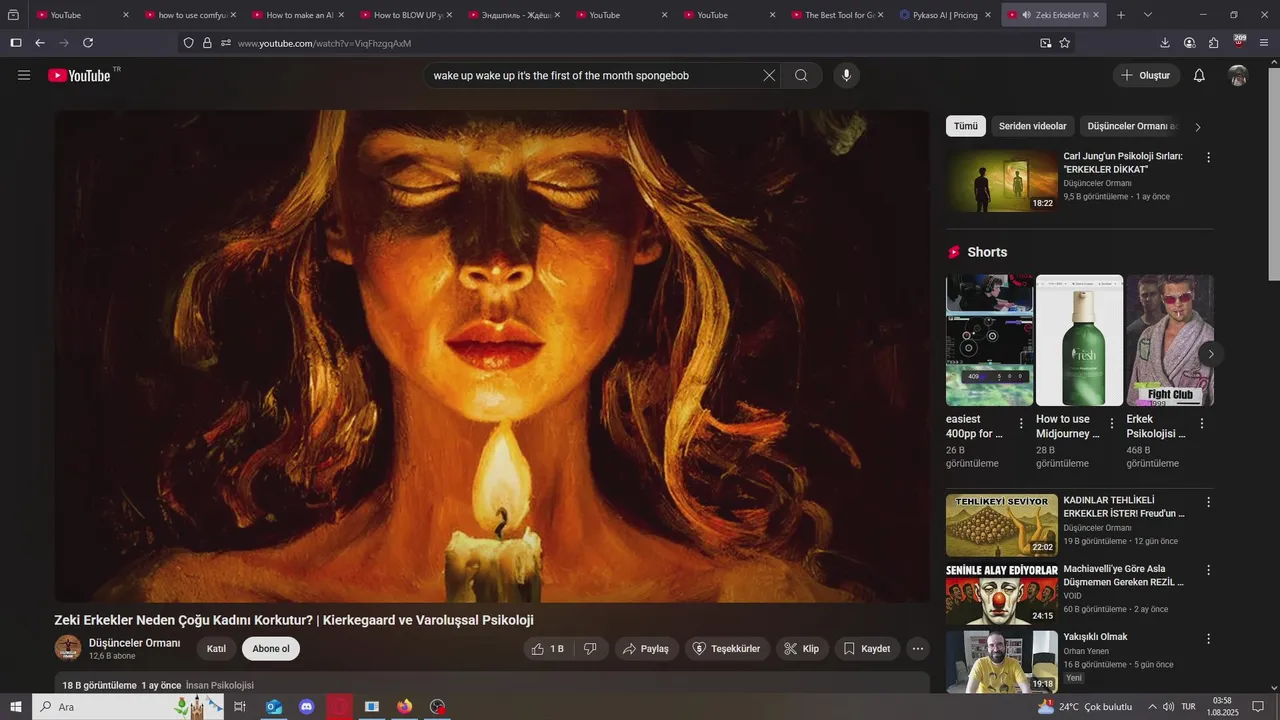Show next Shorts with right arrow
Screen dimensions: 1280x720
click(1210, 354)
